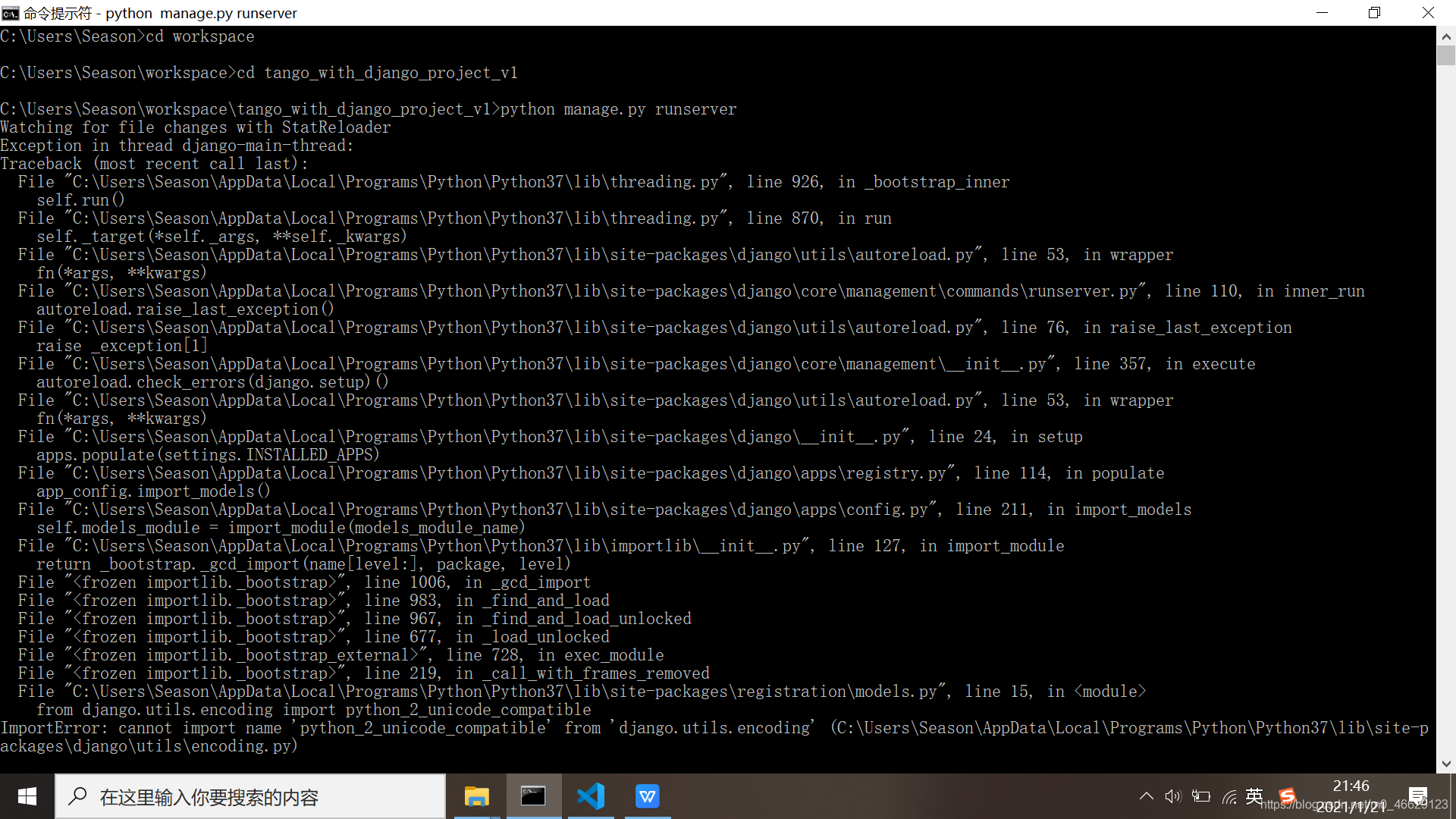1456x819 pixels.
Task: Click 'cd workspace' command text
Action: pos(200,36)
